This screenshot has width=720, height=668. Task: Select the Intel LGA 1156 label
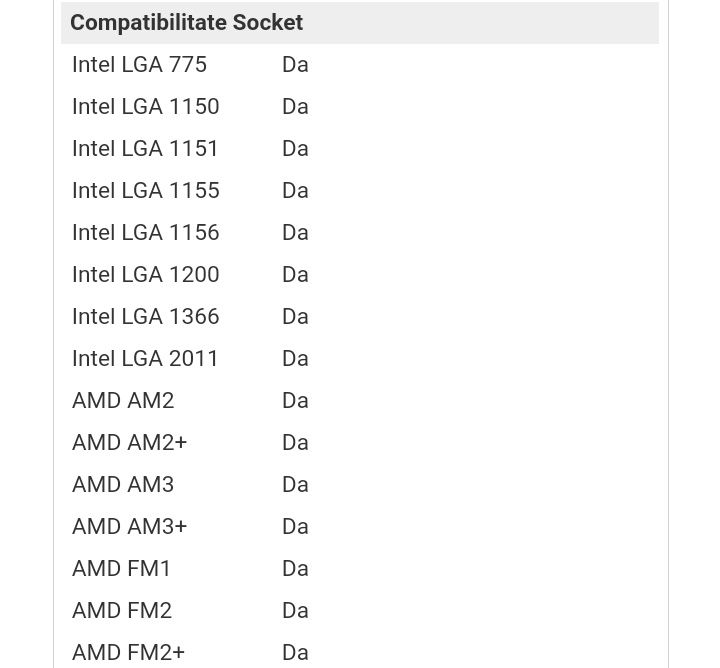click(x=146, y=232)
